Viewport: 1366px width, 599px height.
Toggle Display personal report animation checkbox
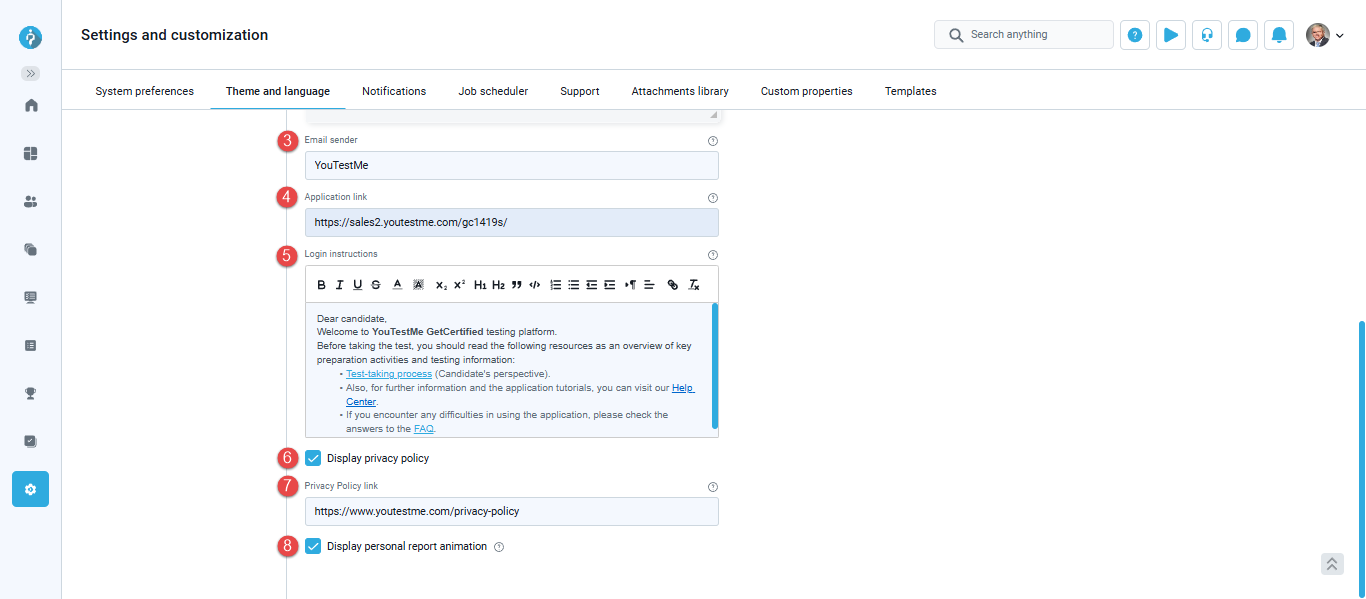pos(314,546)
